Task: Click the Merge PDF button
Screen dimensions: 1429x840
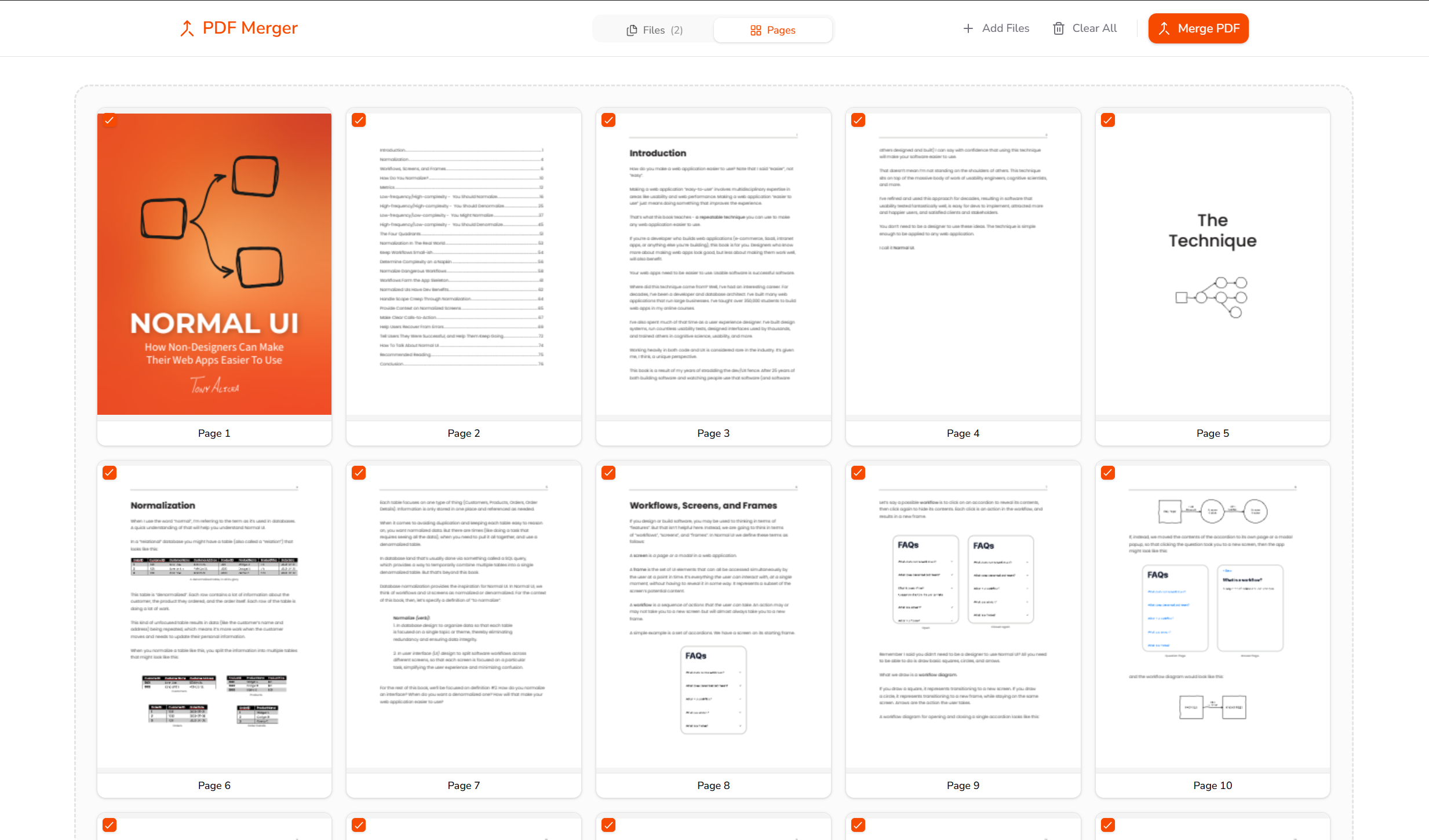Action: (x=1198, y=28)
